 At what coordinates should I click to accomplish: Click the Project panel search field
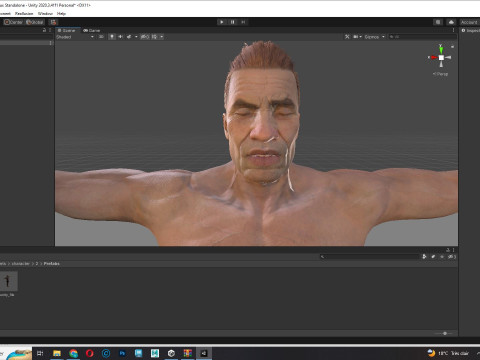tap(370, 257)
